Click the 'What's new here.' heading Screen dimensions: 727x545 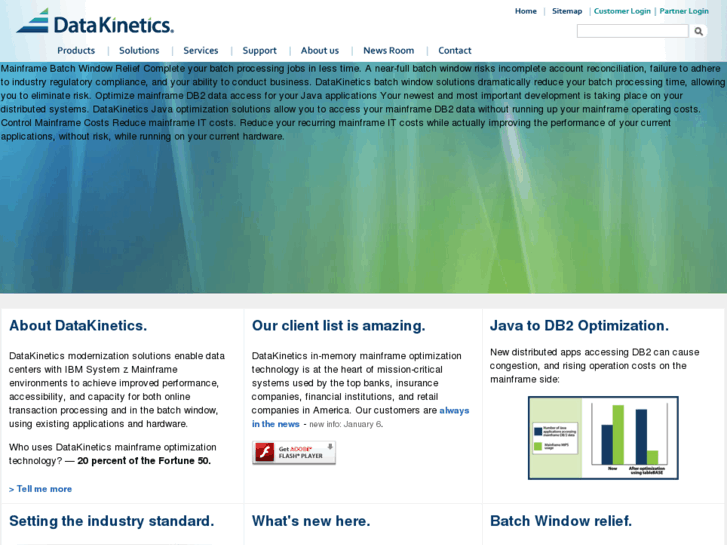click(x=311, y=521)
